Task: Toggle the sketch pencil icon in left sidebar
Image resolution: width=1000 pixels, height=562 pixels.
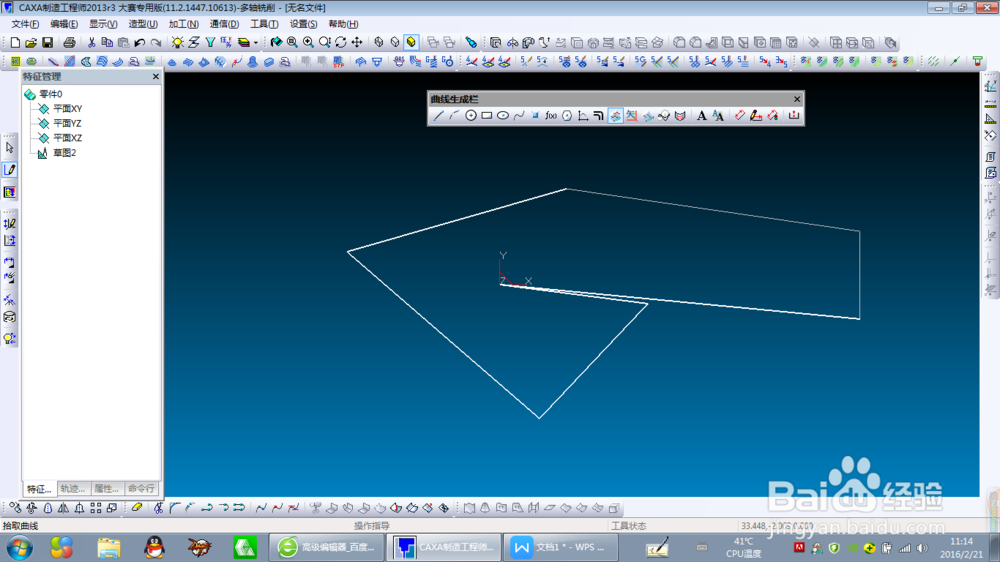Action: click(10, 170)
